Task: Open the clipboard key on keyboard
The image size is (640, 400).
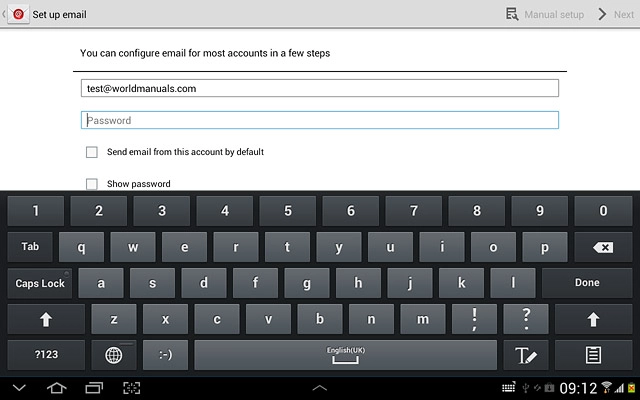Action: point(593,355)
